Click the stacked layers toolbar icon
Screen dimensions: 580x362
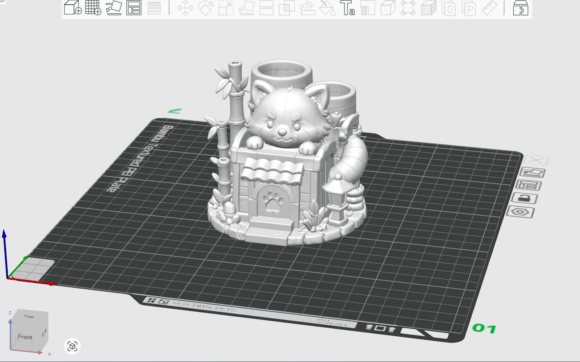pyautogui.click(x=428, y=7)
